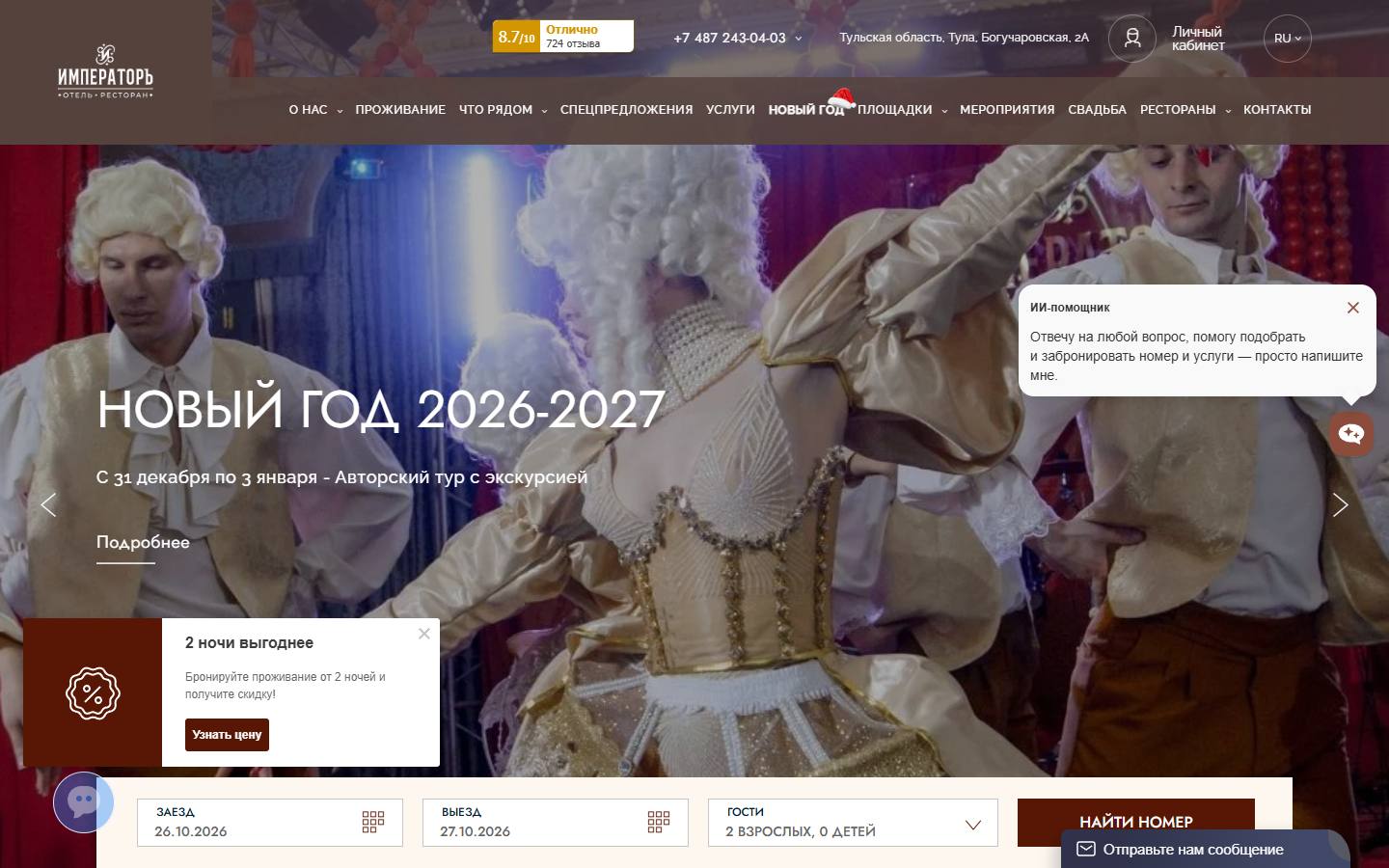The width and height of the screenshot is (1389, 868).
Task: Open the ГОСТИ guests dropdown
Action: (853, 823)
